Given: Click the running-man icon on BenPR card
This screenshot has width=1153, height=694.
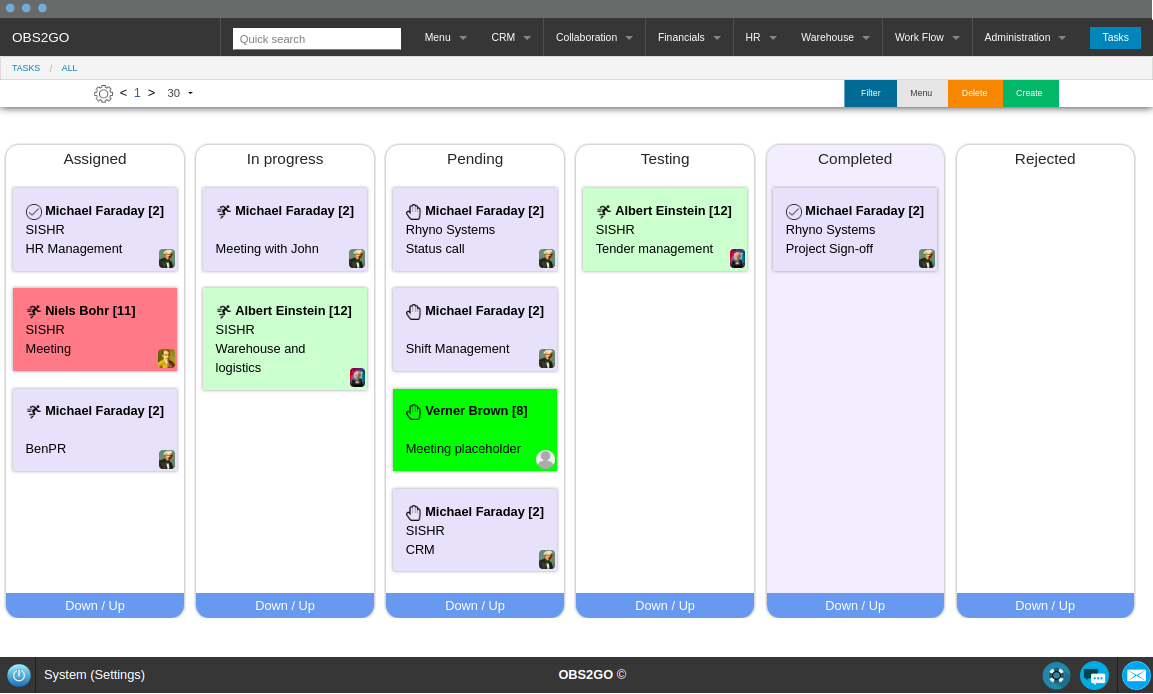Looking at the screenshot, I should 34,412.
